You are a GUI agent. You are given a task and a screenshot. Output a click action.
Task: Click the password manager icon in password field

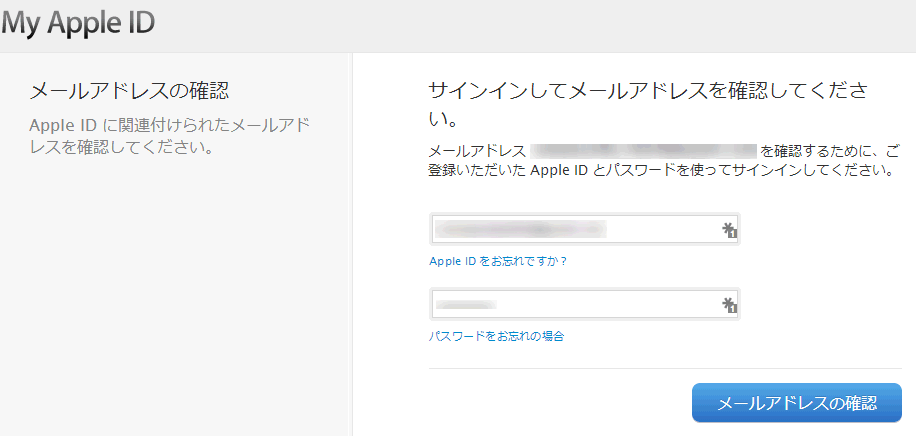(729, 304)
